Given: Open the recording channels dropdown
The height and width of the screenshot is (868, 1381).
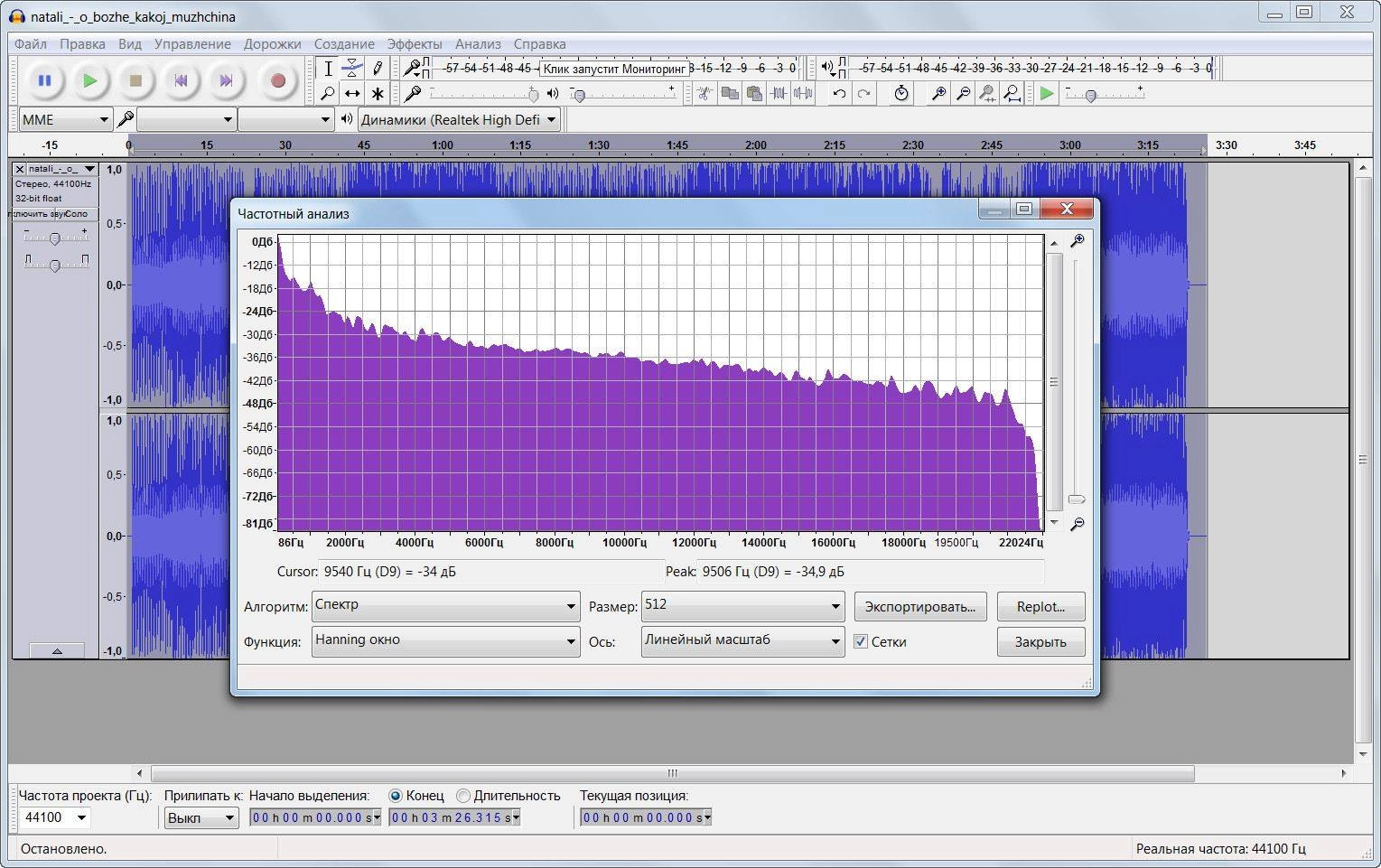Looking at the screenshot, I should pyautogui.click(x=285, y=119).
